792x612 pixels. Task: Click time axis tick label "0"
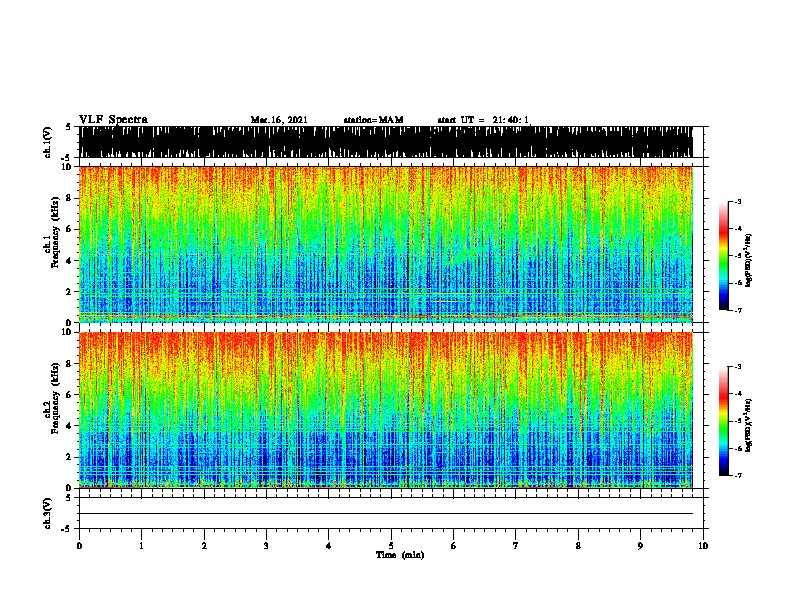[x=79, y=546]
